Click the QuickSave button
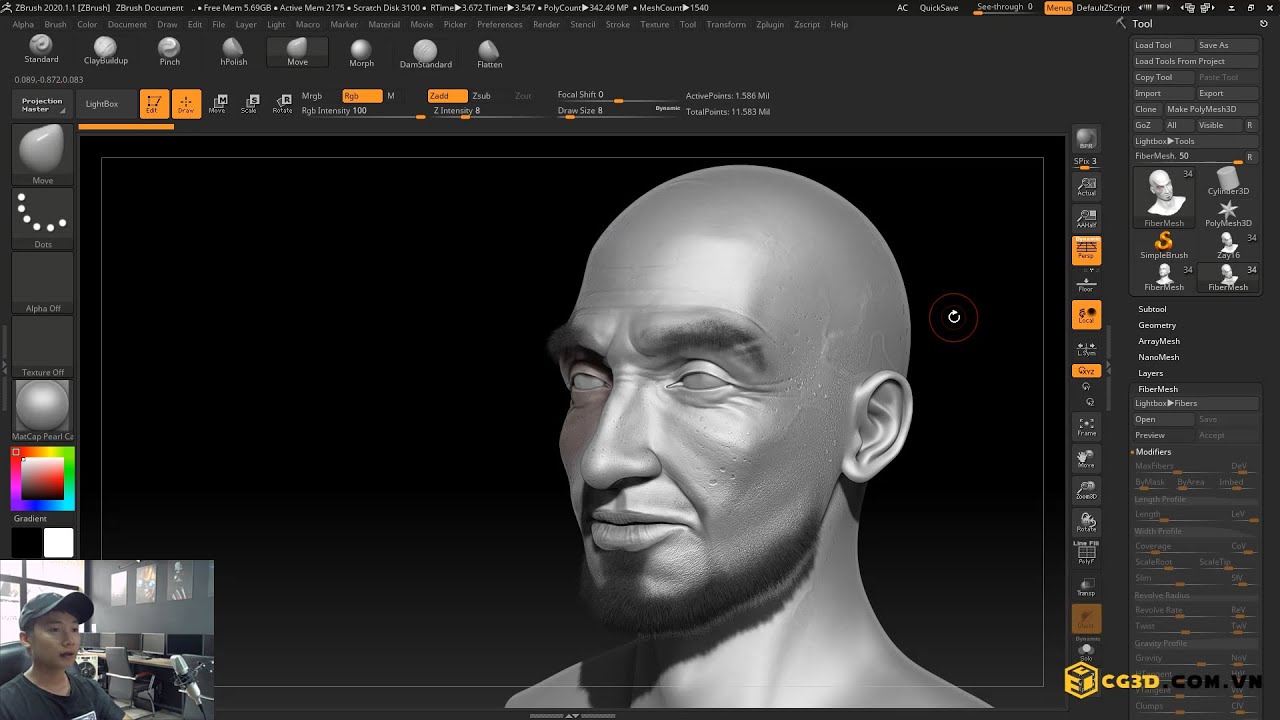The width and height of the screenshot is (1280, 720). click(x=939, y=8)
